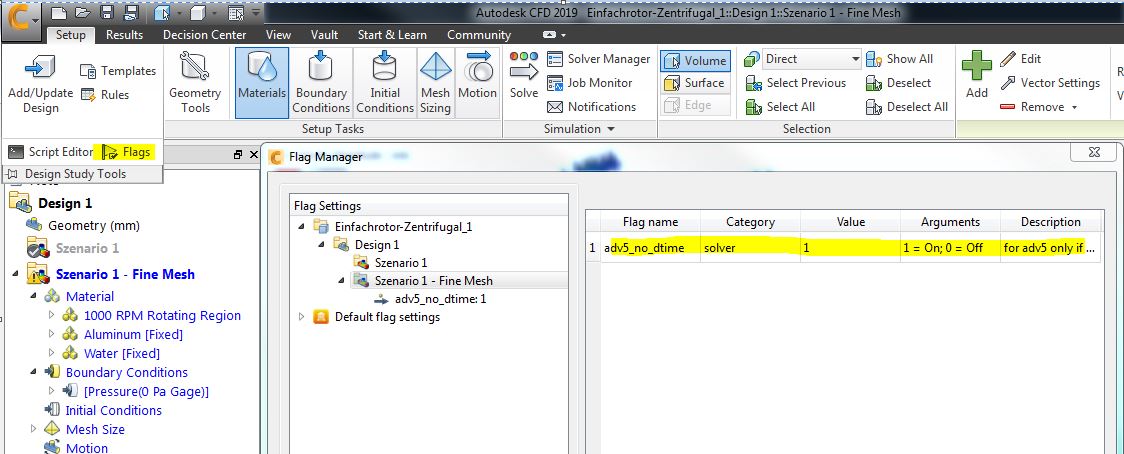Toggle Volume selection mode

pos(695,60)
